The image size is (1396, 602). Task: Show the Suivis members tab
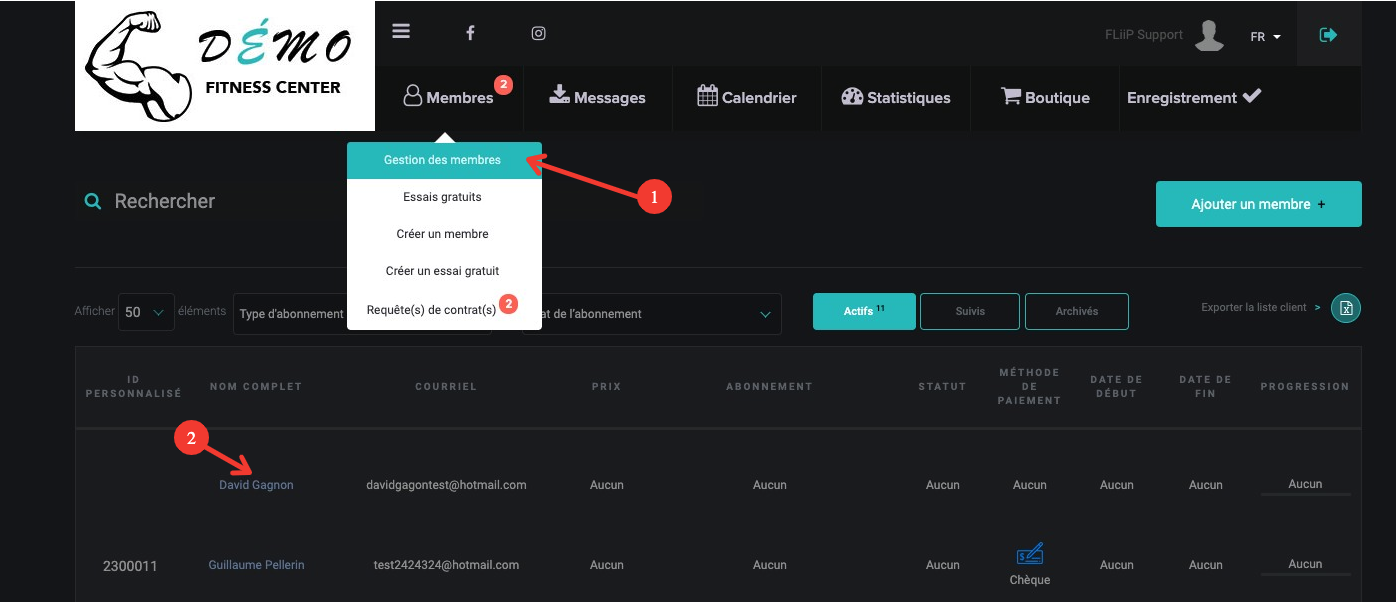[969, 311]
